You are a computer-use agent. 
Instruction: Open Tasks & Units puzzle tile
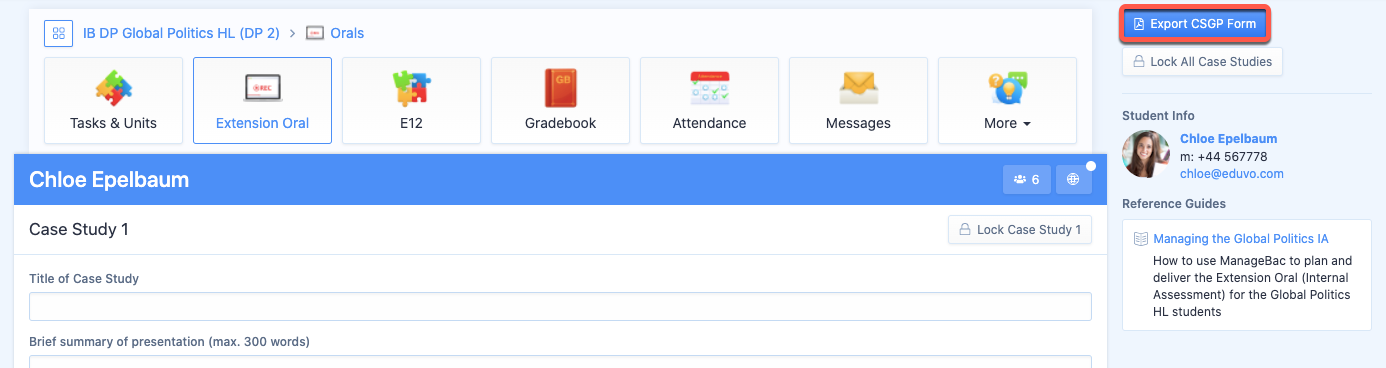pyautogui.click(x=114, y=100)
